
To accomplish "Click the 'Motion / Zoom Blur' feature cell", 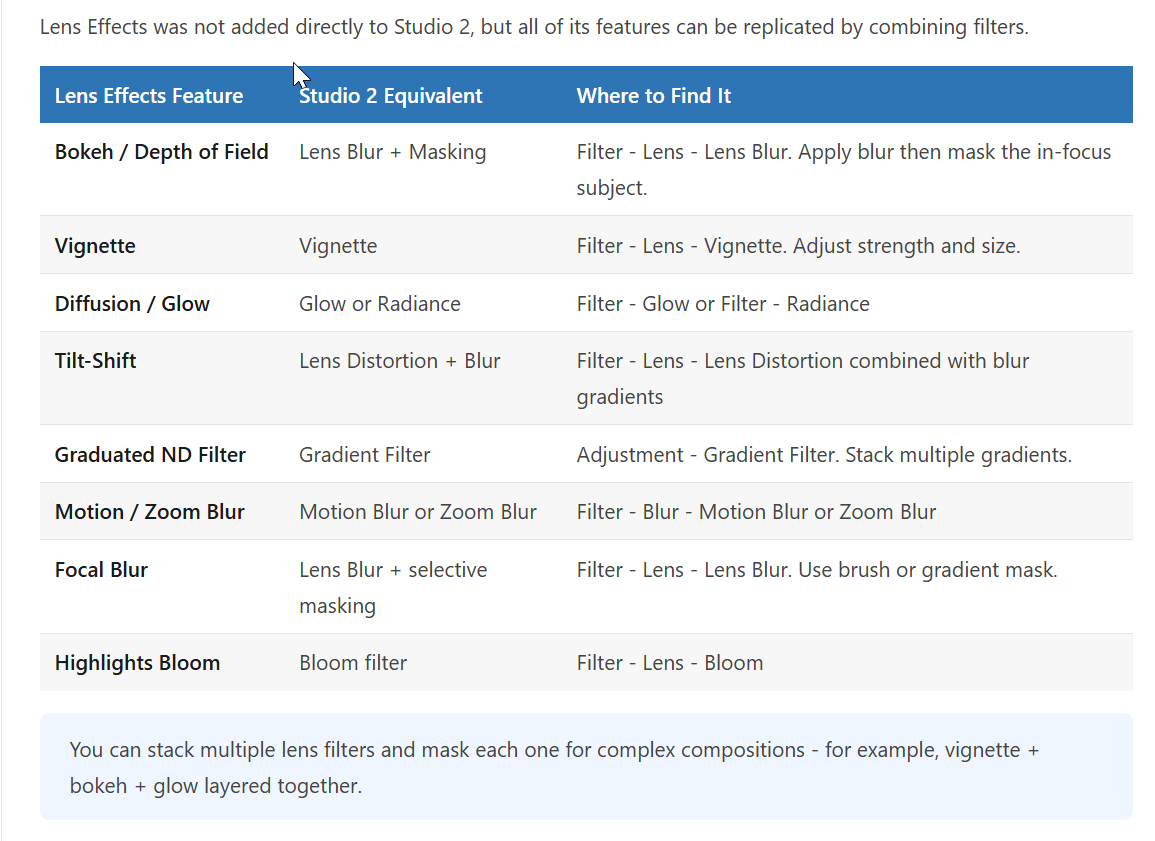I will (150, 512).
